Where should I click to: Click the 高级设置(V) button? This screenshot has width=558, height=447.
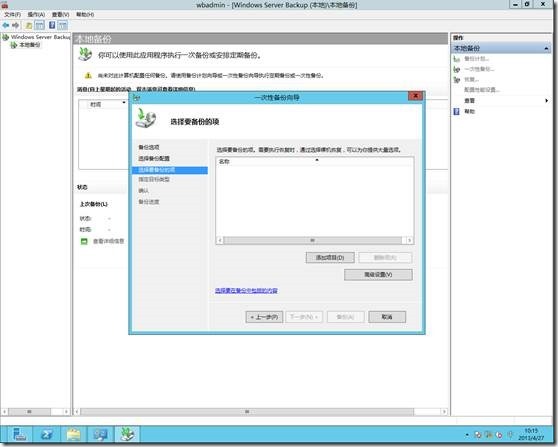click(x=378, y=274)
